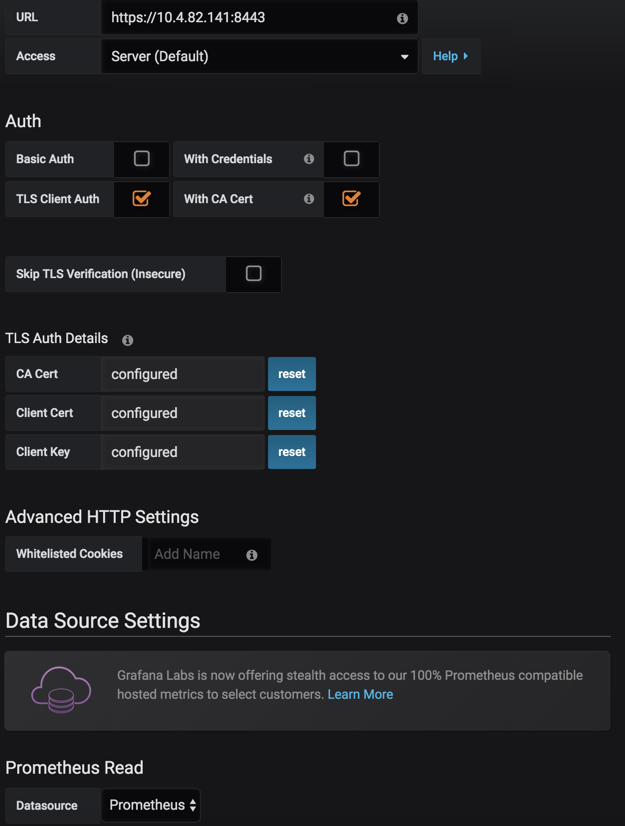
Task: Click the info icon in URL field
Action: 402,18
